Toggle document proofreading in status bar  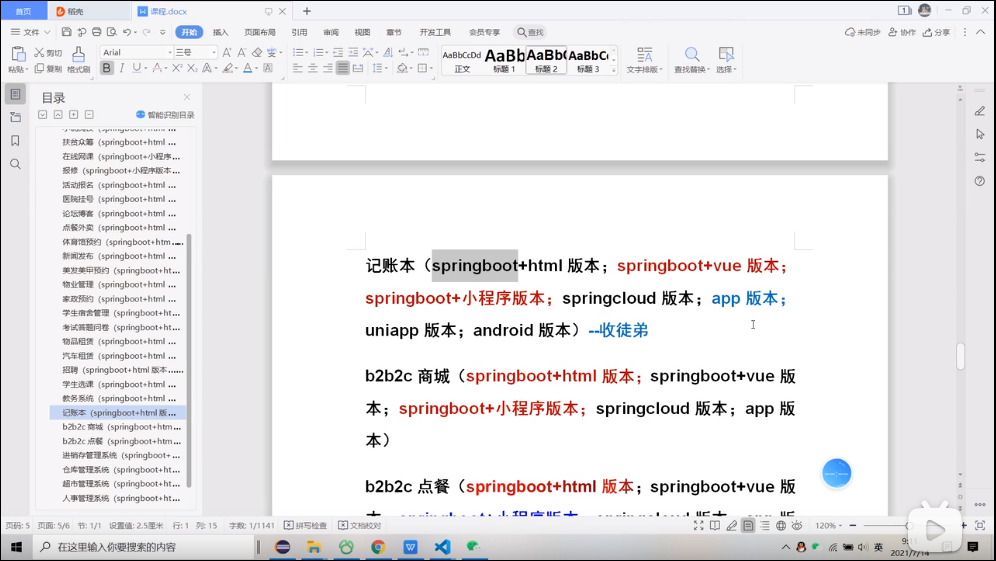pos(360,525)
